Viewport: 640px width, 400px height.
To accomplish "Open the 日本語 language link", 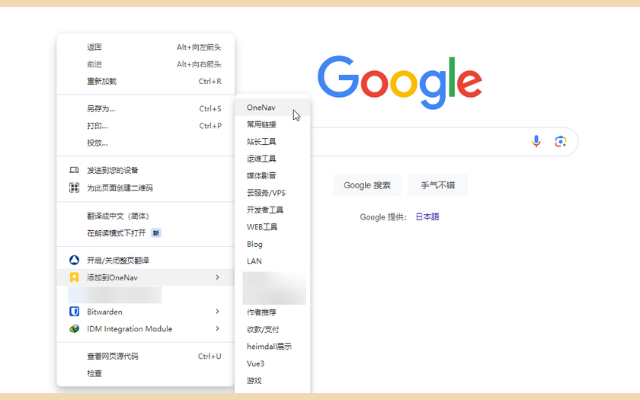I will pyautogui.click(x=427, y=217).
